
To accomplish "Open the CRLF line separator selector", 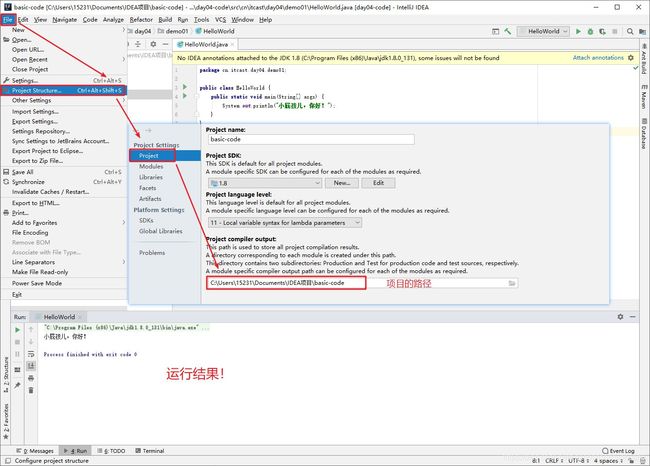I will pyautogui.click(x=554, y=461).
